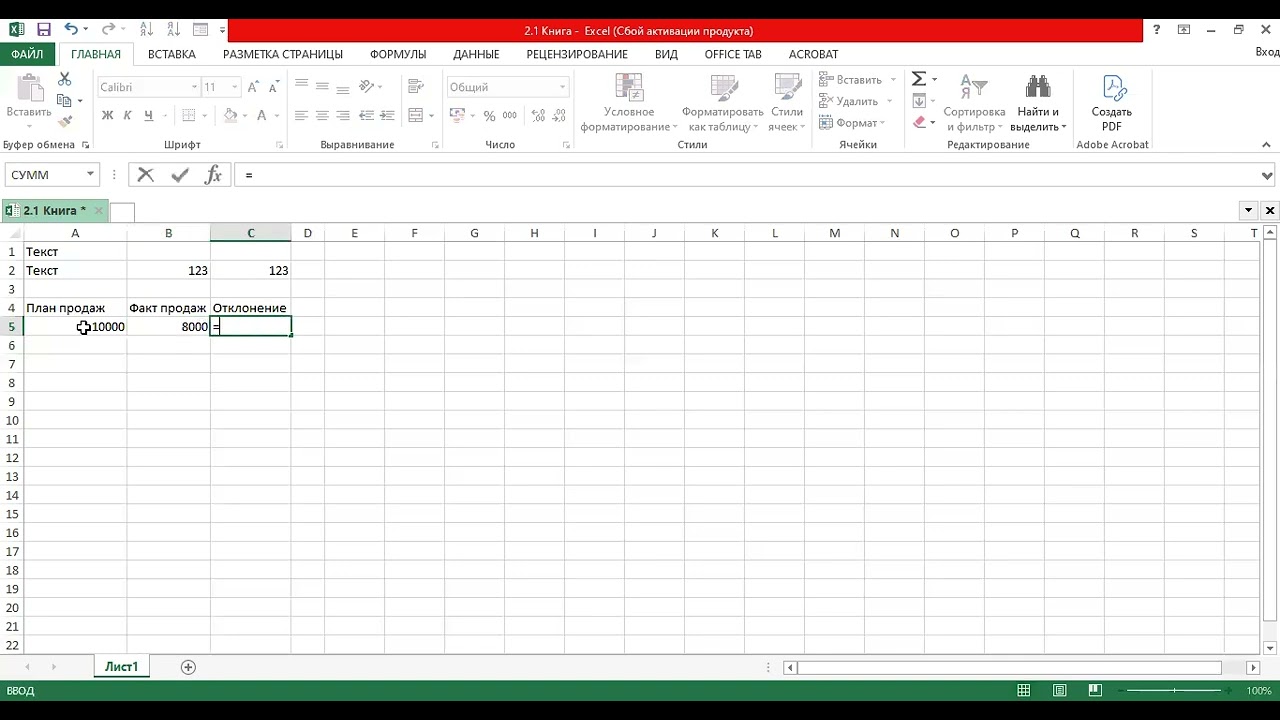1280x720 pixels.
Task: Open Сортировка и фильтр menu
Action: [x=974, y=103]
